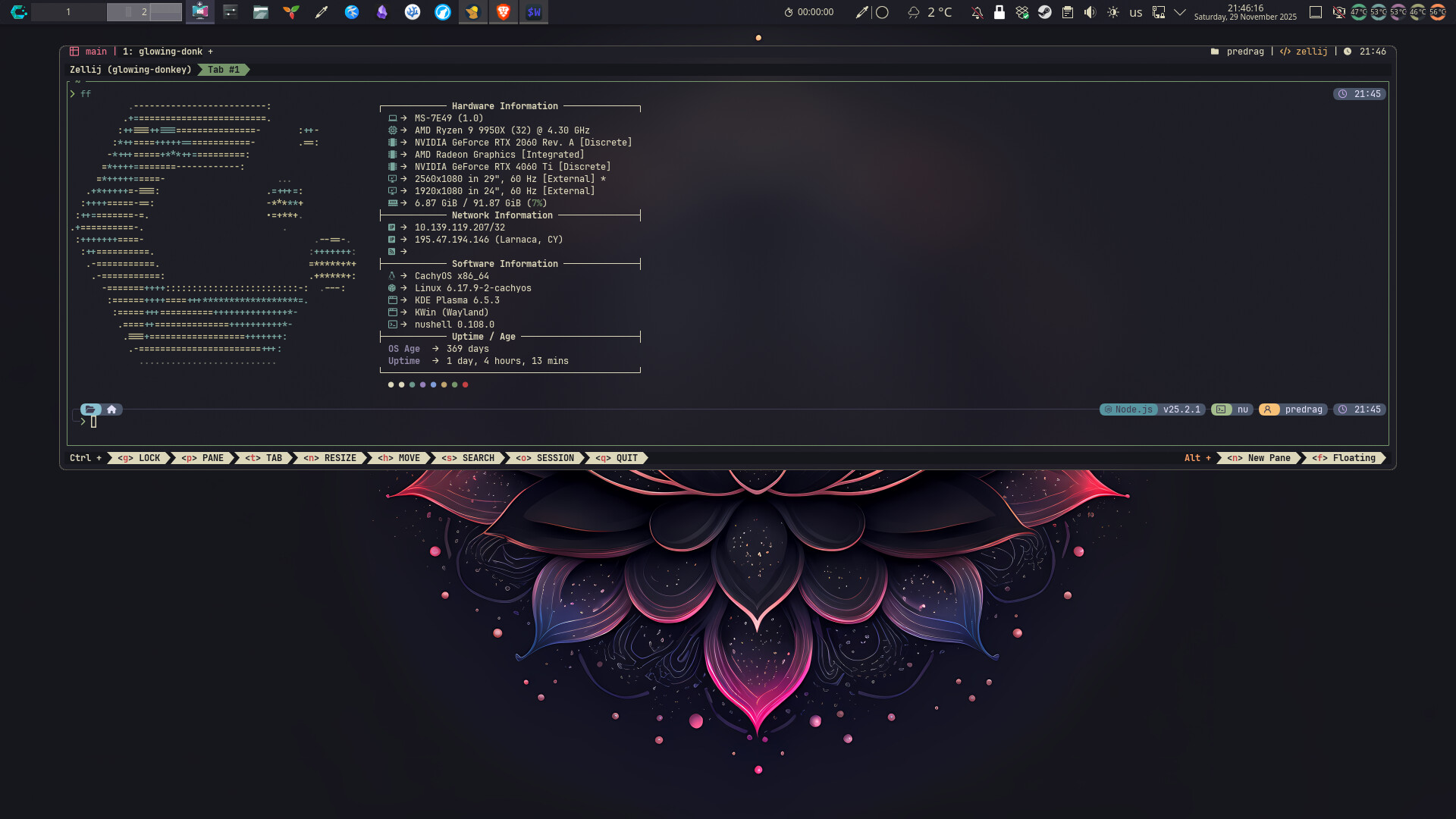Screen dimensions: 1456x819
Task: Open the us keyboard layout switcher
Action: [1135, 11]
